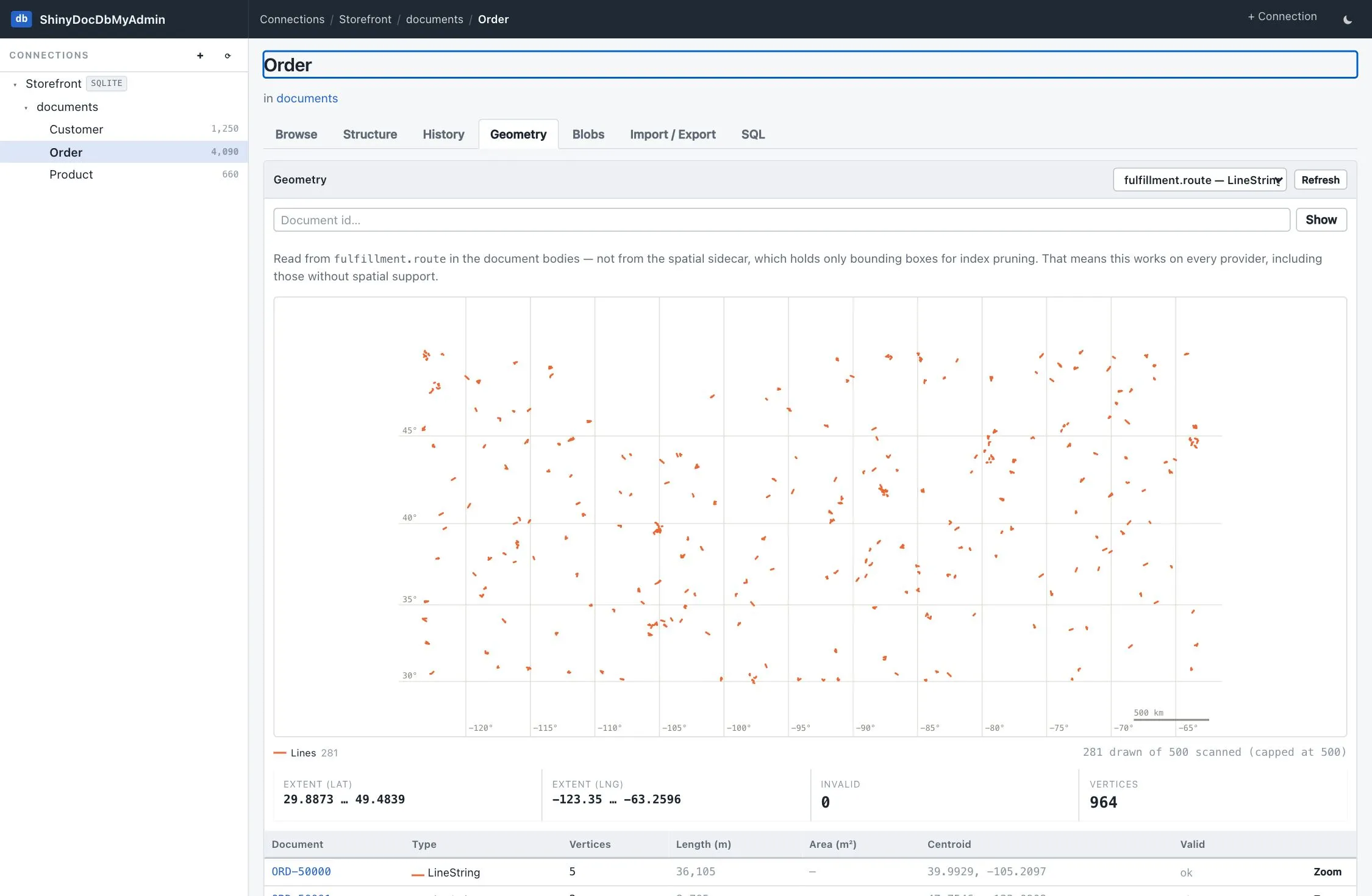Viewport: 1372px width, 896px height.
Task: Click ShinyDocDbMyAdmin app title
Action: click(x=102, y=20)
